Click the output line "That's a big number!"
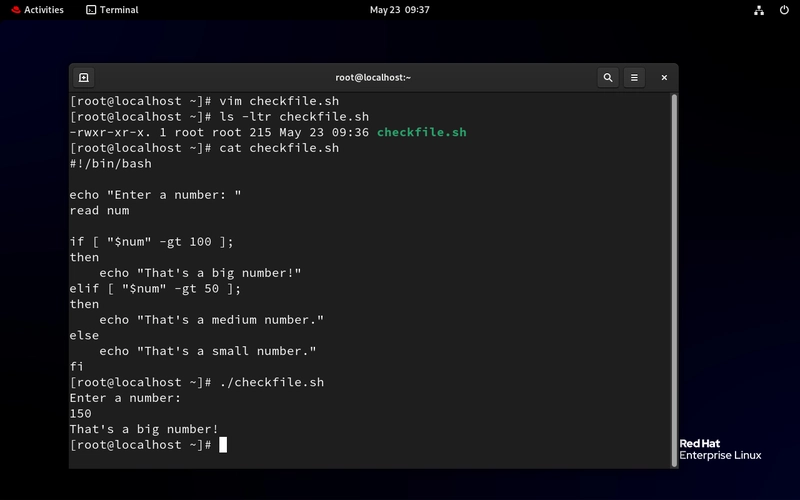800x500 pixels. click(144, 430)
